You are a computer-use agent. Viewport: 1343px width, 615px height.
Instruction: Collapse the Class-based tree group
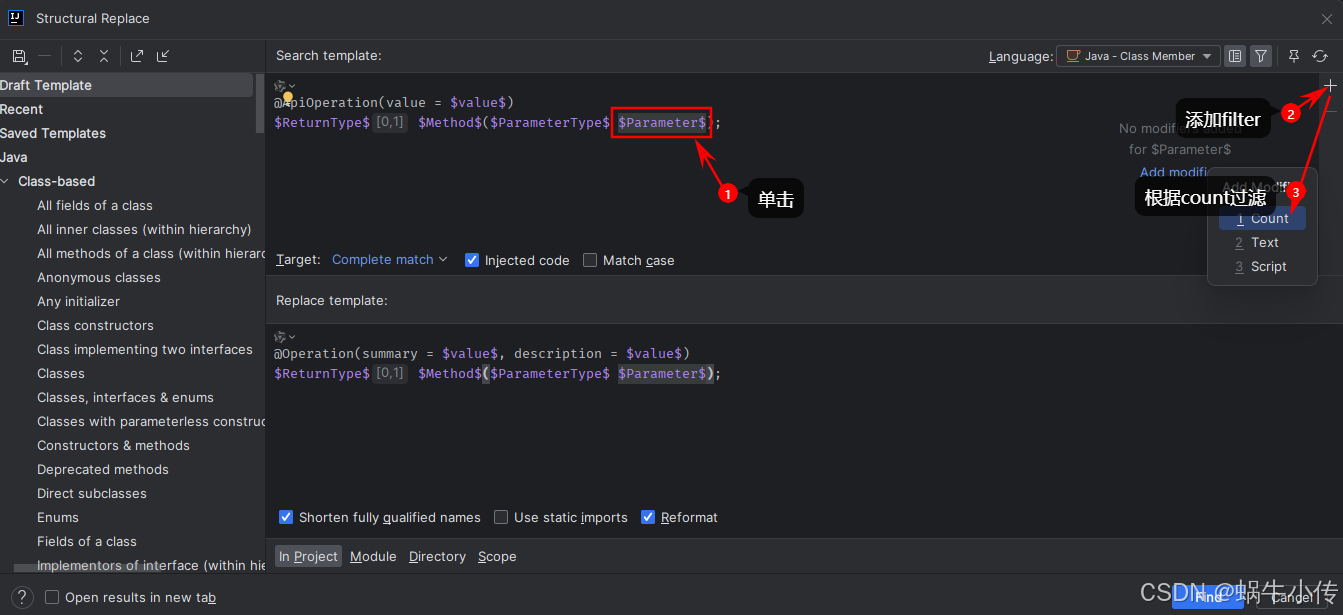click(x=7, y=181)
